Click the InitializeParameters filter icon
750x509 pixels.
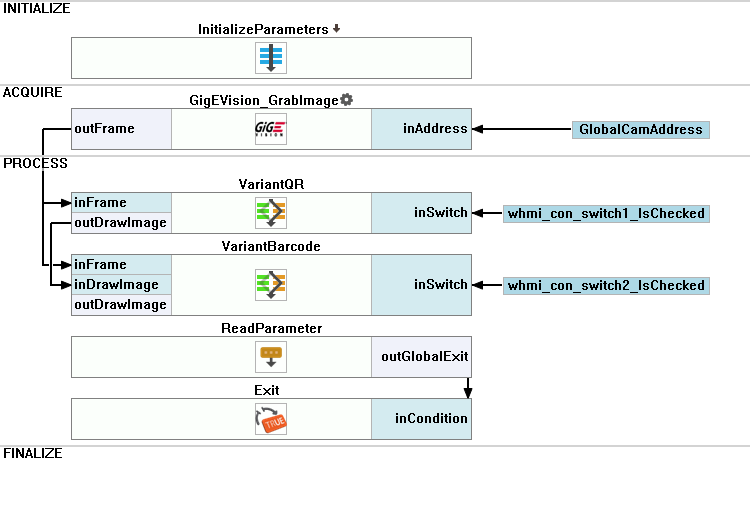point(271,57)
